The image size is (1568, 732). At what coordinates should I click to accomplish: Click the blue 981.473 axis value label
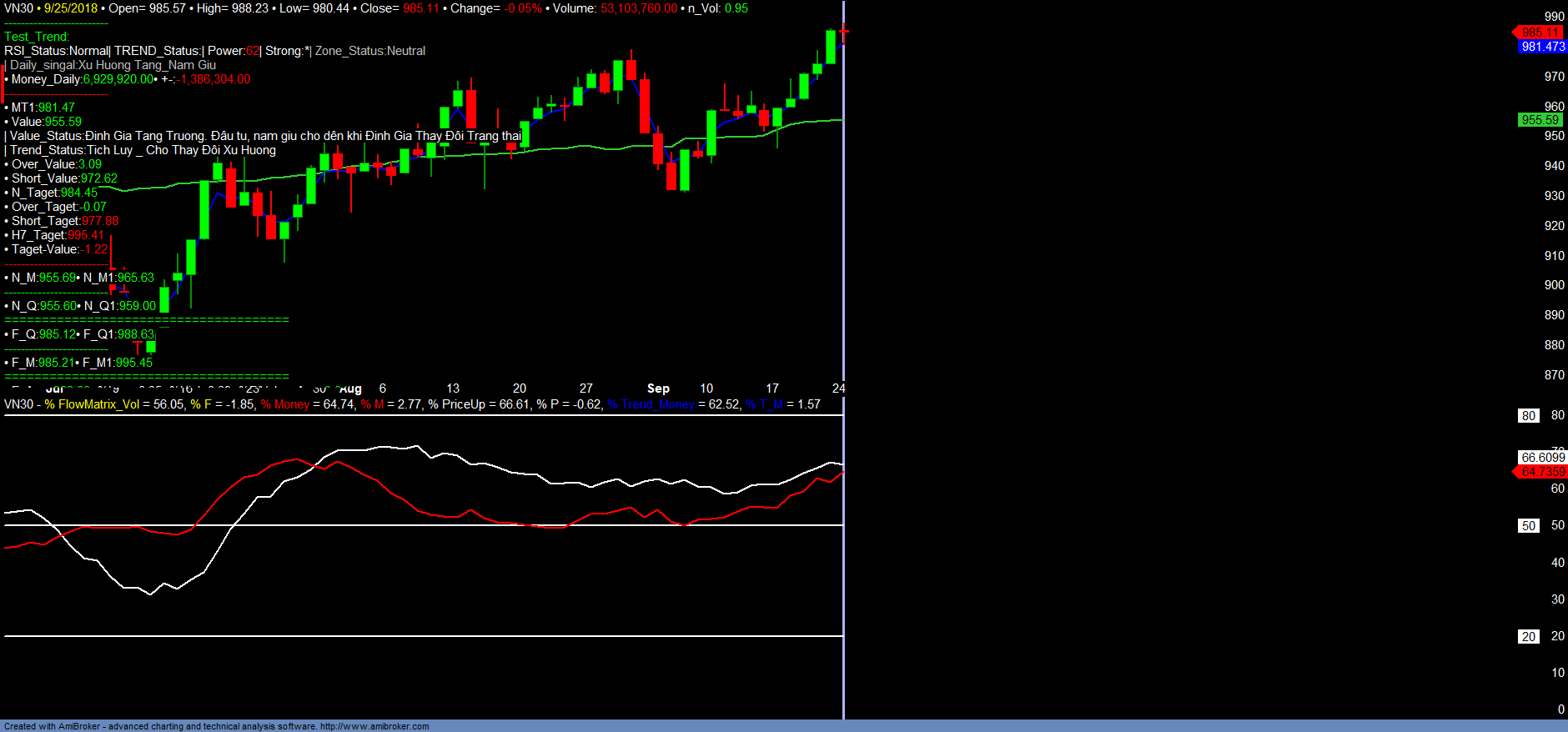[1542, 47]
